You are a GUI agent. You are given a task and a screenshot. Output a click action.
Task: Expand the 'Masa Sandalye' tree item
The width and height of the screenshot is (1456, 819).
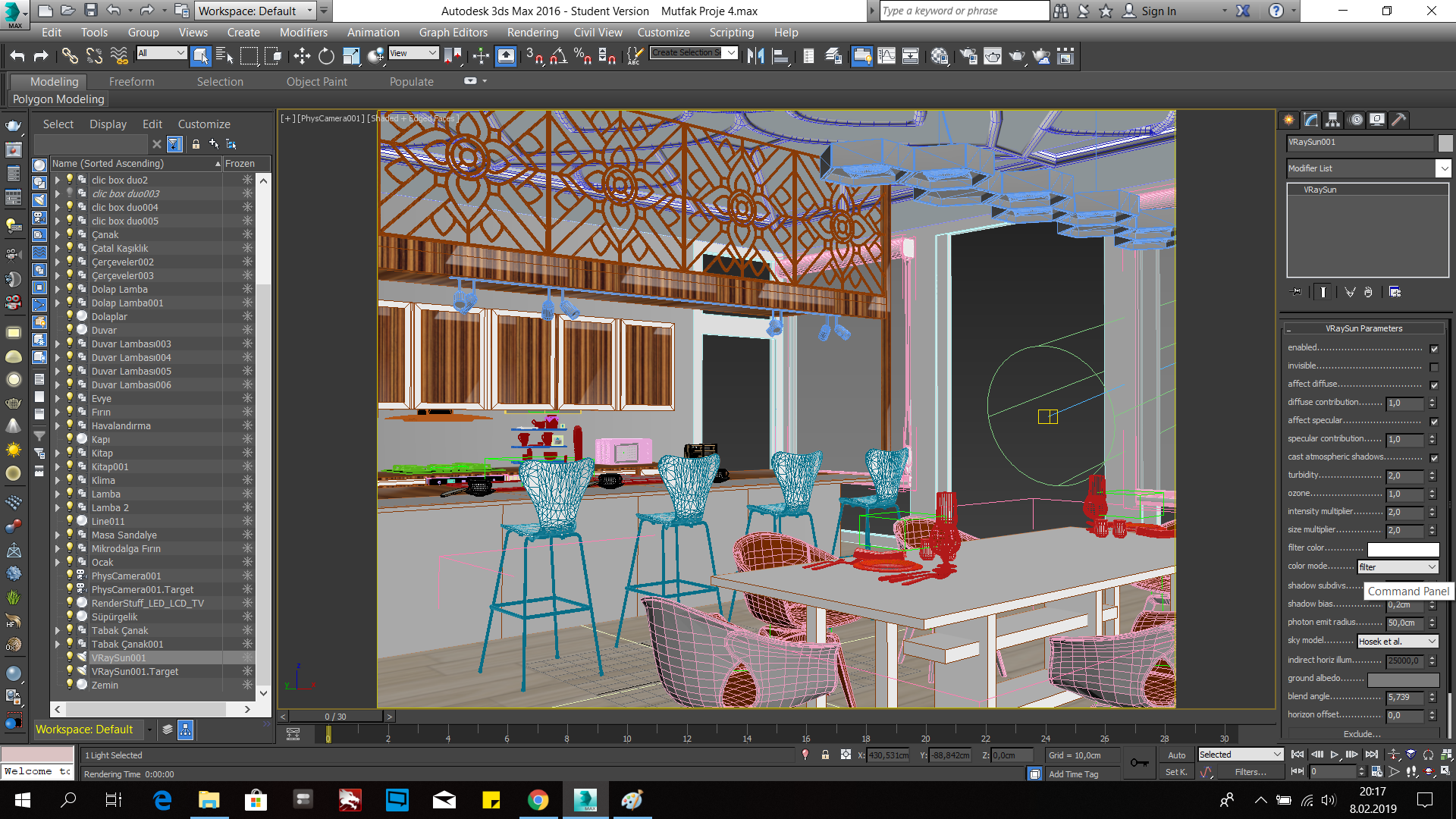click(58, 535)
